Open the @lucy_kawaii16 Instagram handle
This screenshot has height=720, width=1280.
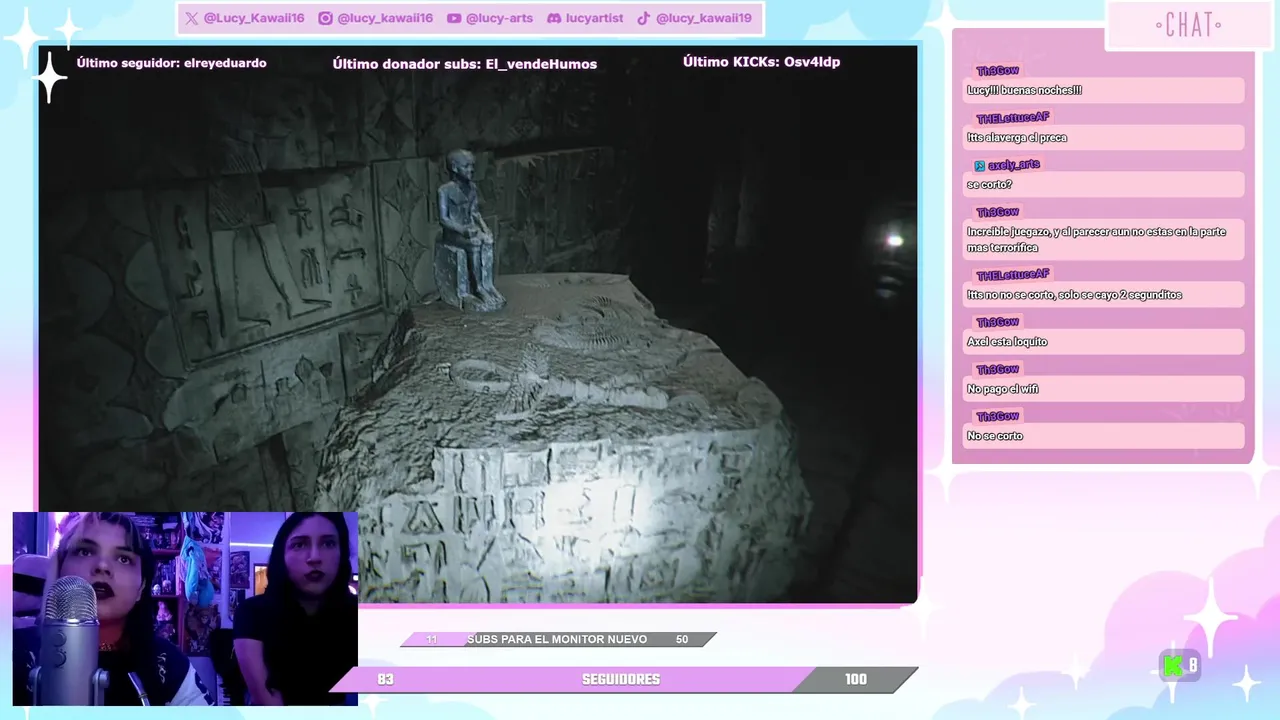click(x=385, y=18)
